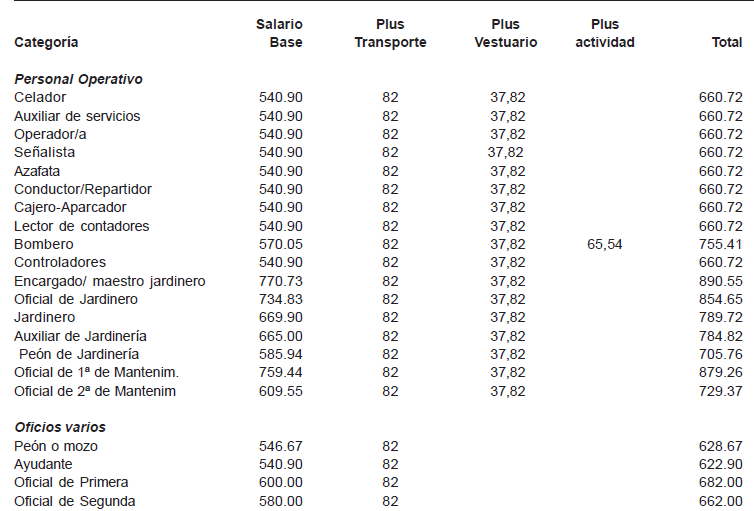Click the Bombero category name
This screenshot has height=511, width=754.
[x=44, y=244]
